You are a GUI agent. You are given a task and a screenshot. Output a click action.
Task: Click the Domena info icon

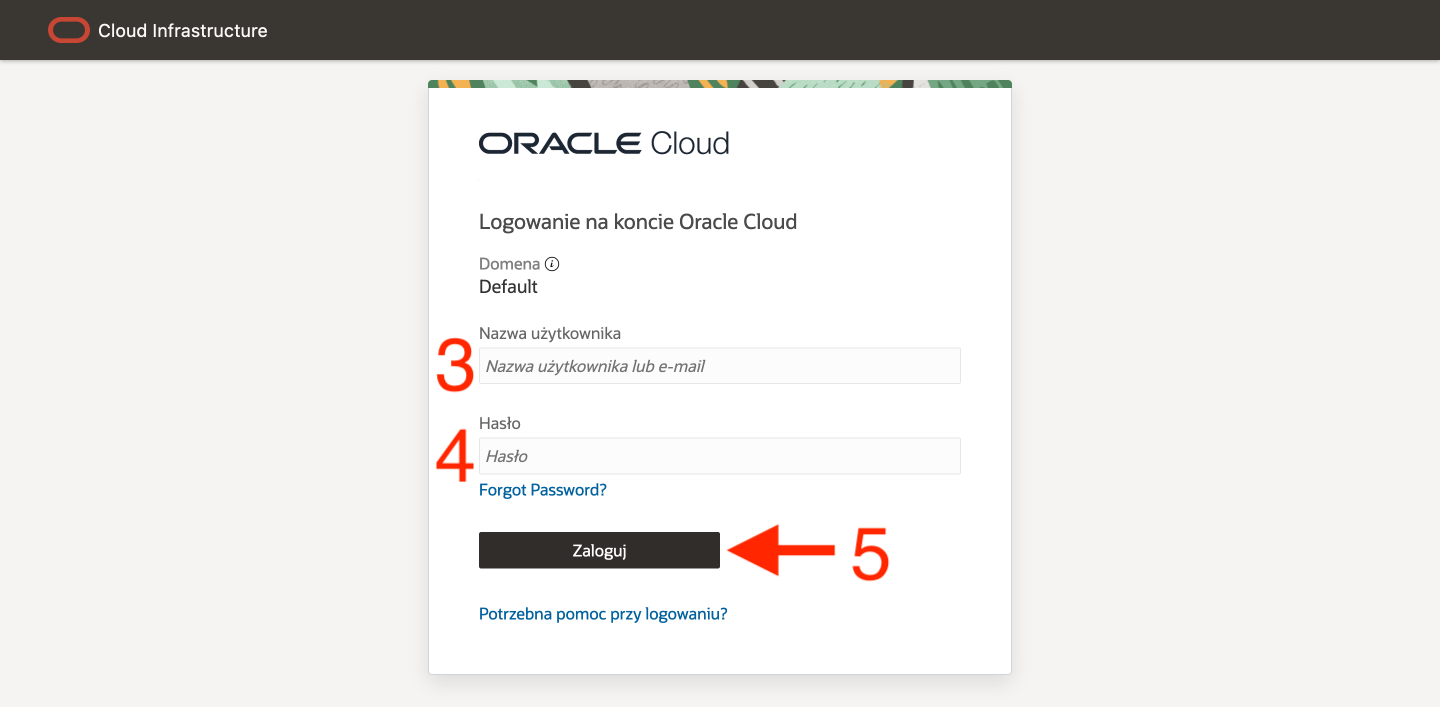(x=552, y=265)
